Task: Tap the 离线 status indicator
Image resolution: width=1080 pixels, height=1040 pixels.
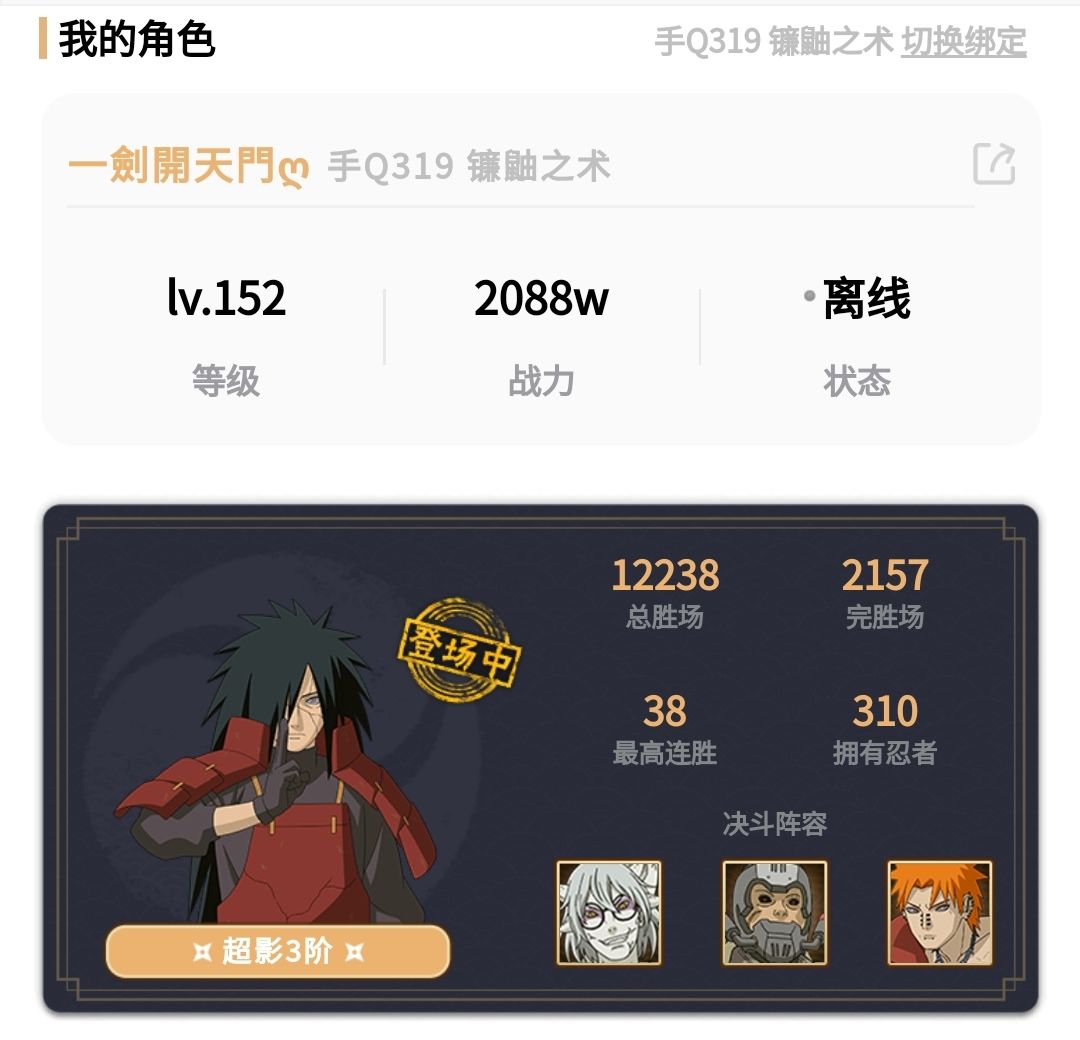Action: 858,298
